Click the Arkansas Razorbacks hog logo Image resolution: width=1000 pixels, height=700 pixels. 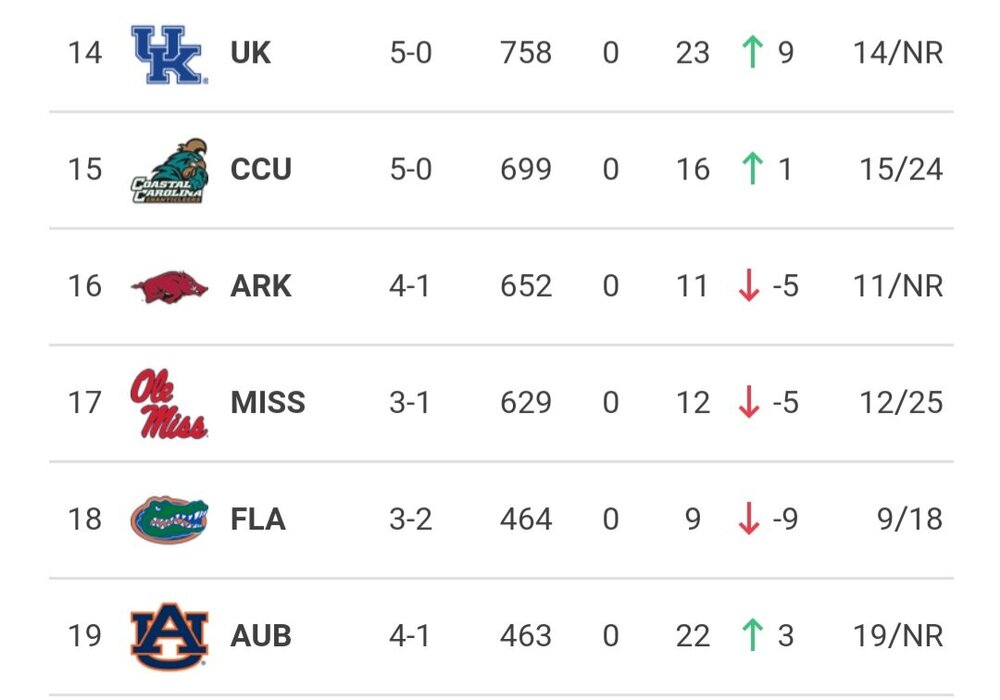pos(169,287)
